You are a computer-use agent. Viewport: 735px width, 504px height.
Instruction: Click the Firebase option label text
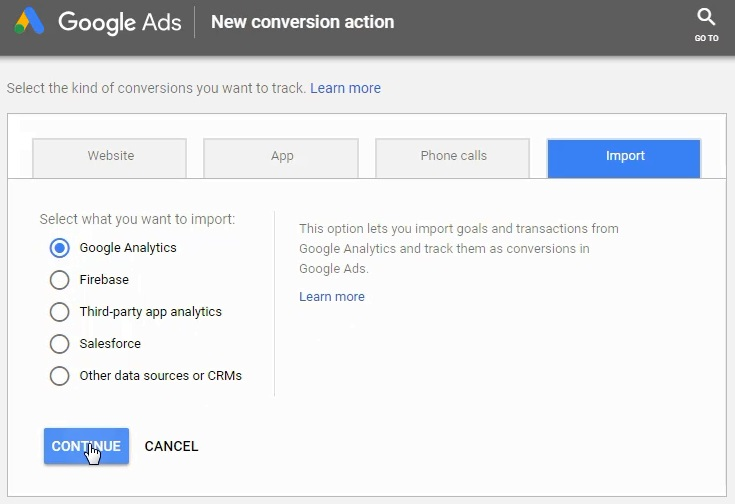point(104,279)
